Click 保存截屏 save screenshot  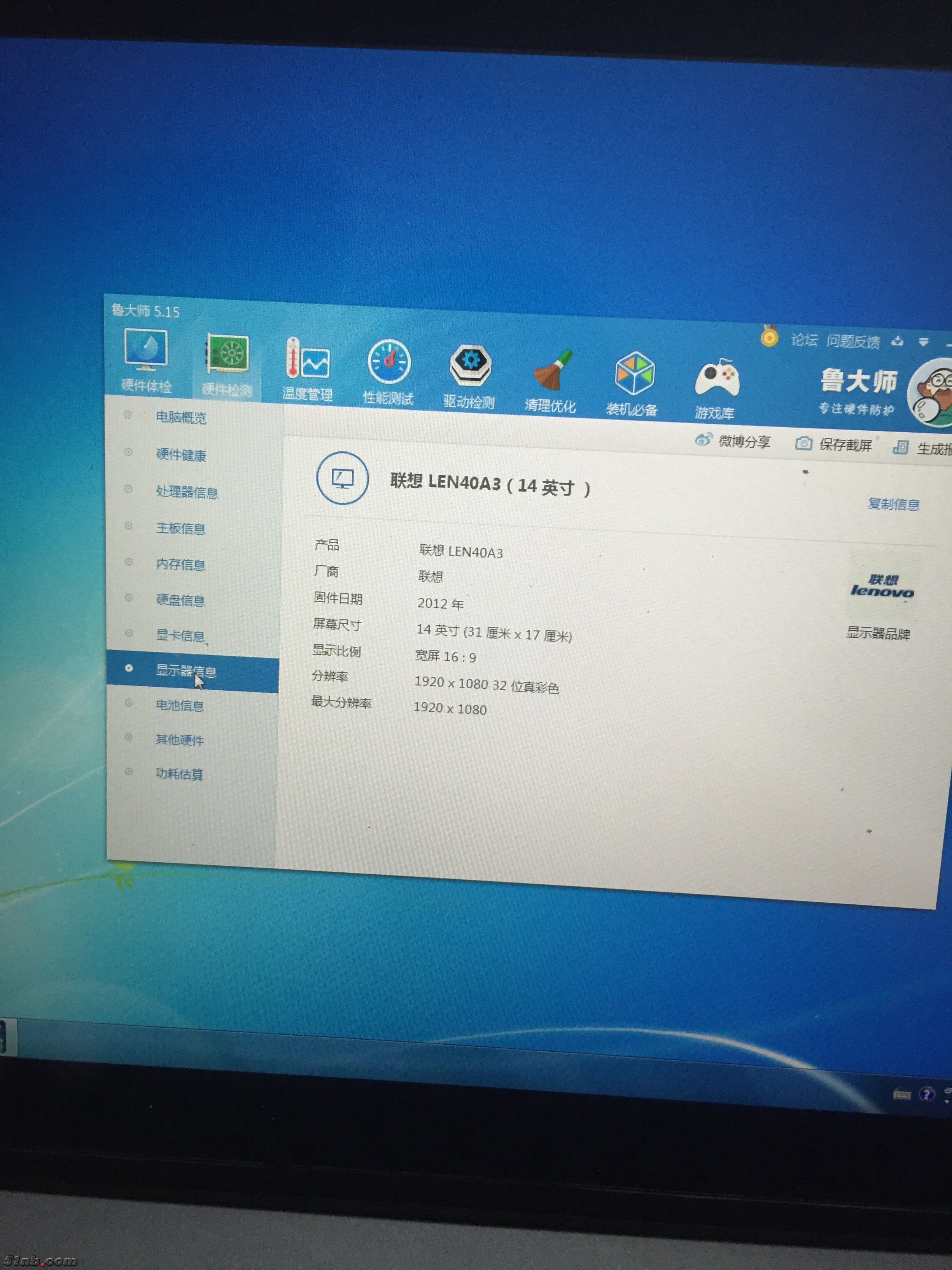[x=834, y=444]
